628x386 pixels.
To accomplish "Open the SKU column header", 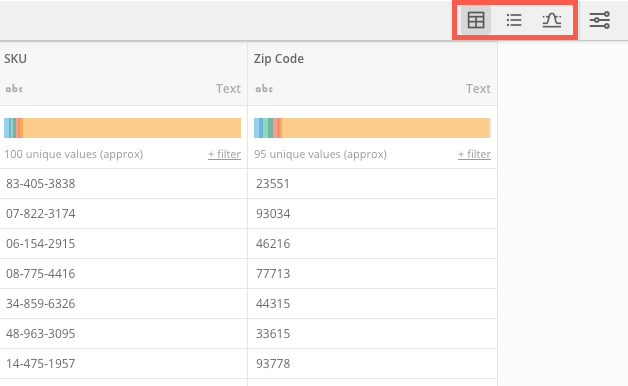I will [15, 59].
